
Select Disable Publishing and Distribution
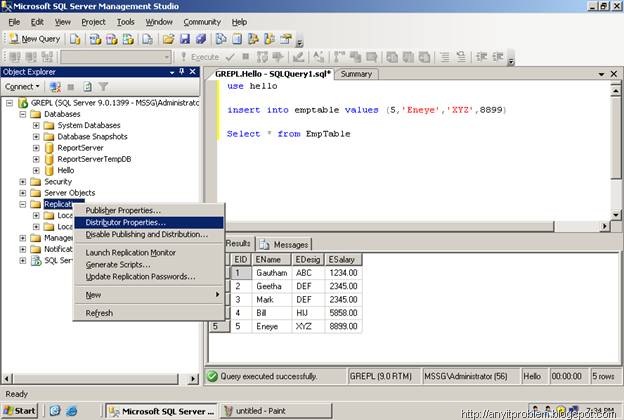click(x=149, y=234)
